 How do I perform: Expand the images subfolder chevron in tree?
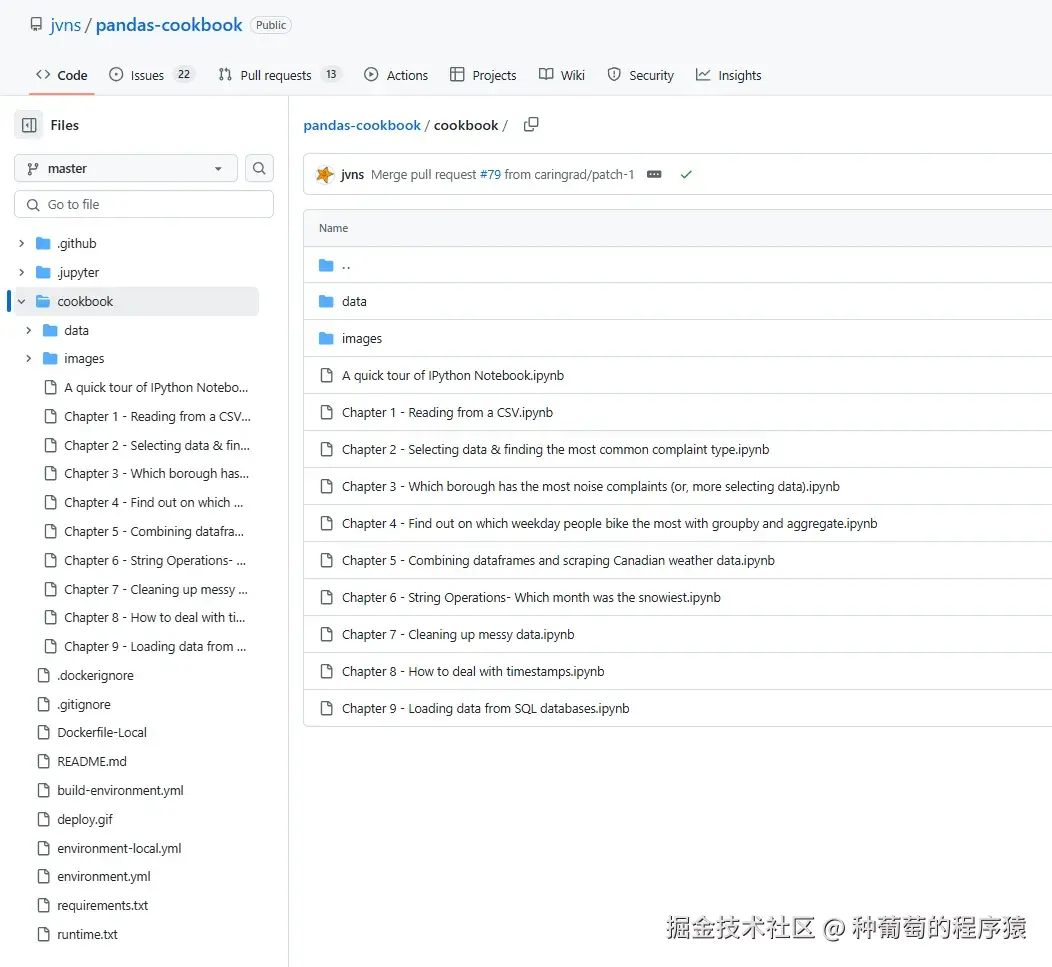coord(28,358)
